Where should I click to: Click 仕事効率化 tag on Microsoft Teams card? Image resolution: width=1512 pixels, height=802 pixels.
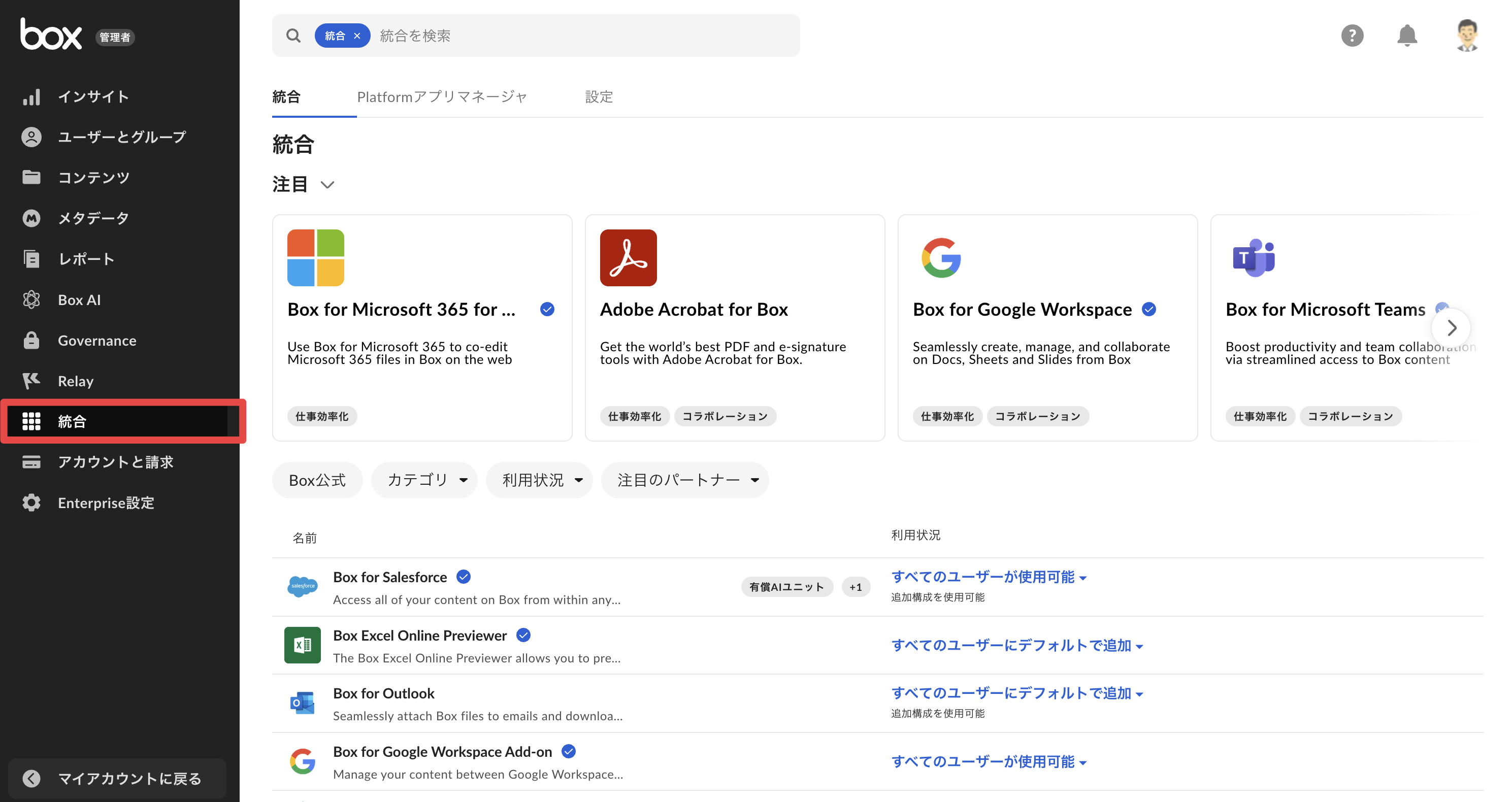1260,416
